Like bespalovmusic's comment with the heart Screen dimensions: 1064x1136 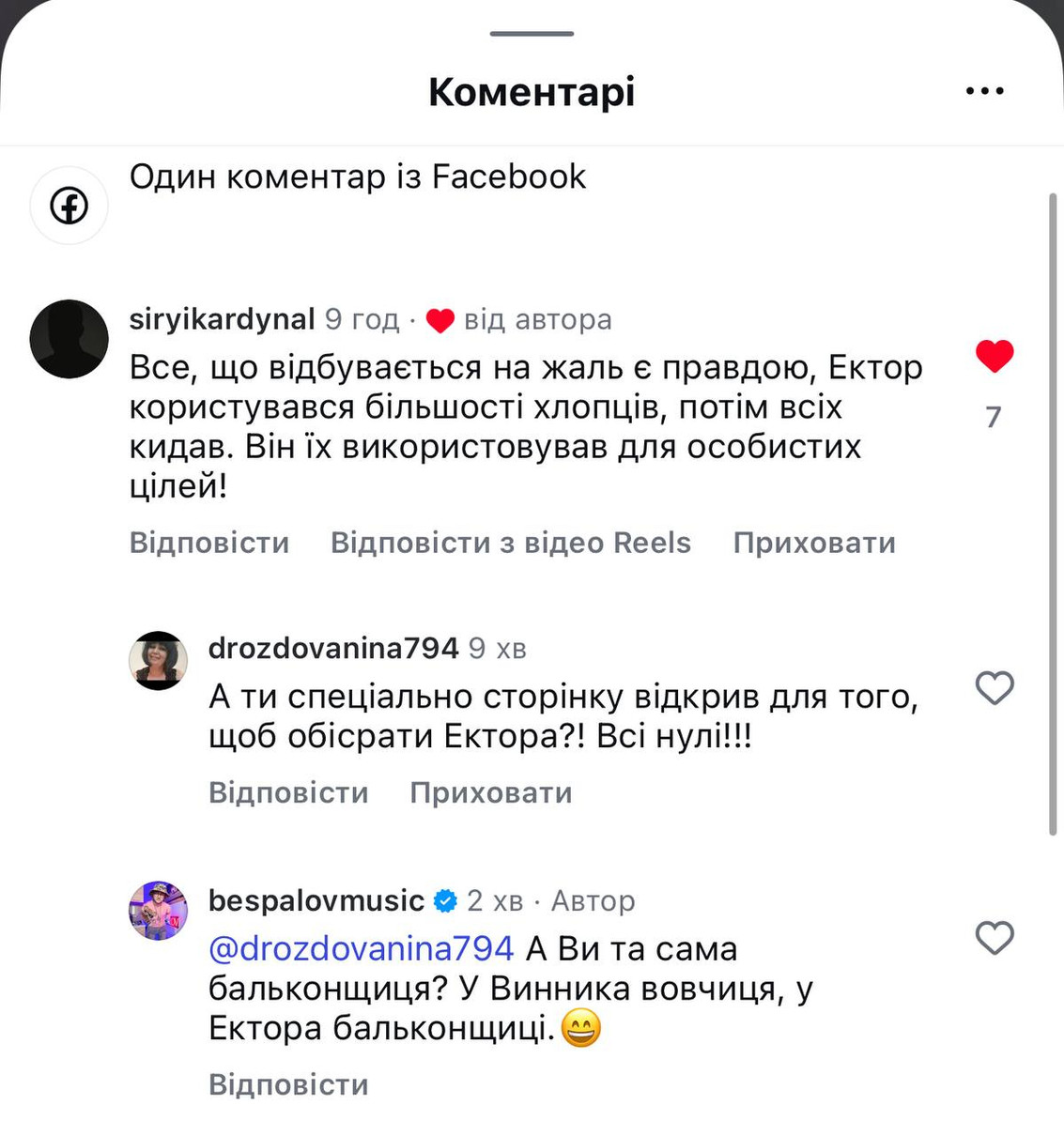click(x=994, y=938)
